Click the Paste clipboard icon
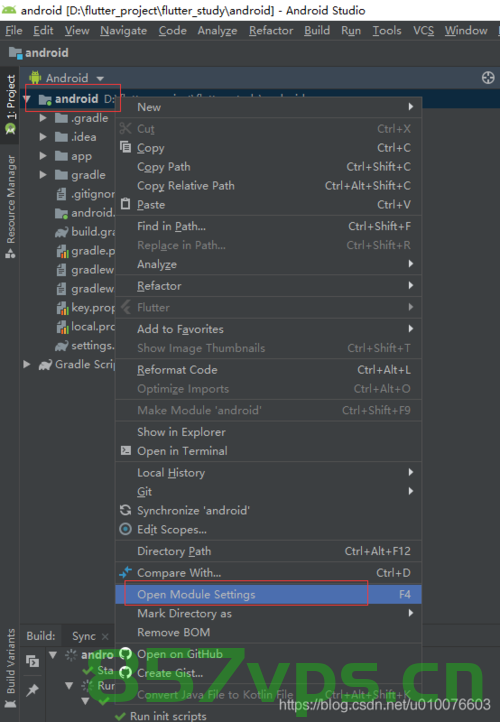 (x=125, y=204)
